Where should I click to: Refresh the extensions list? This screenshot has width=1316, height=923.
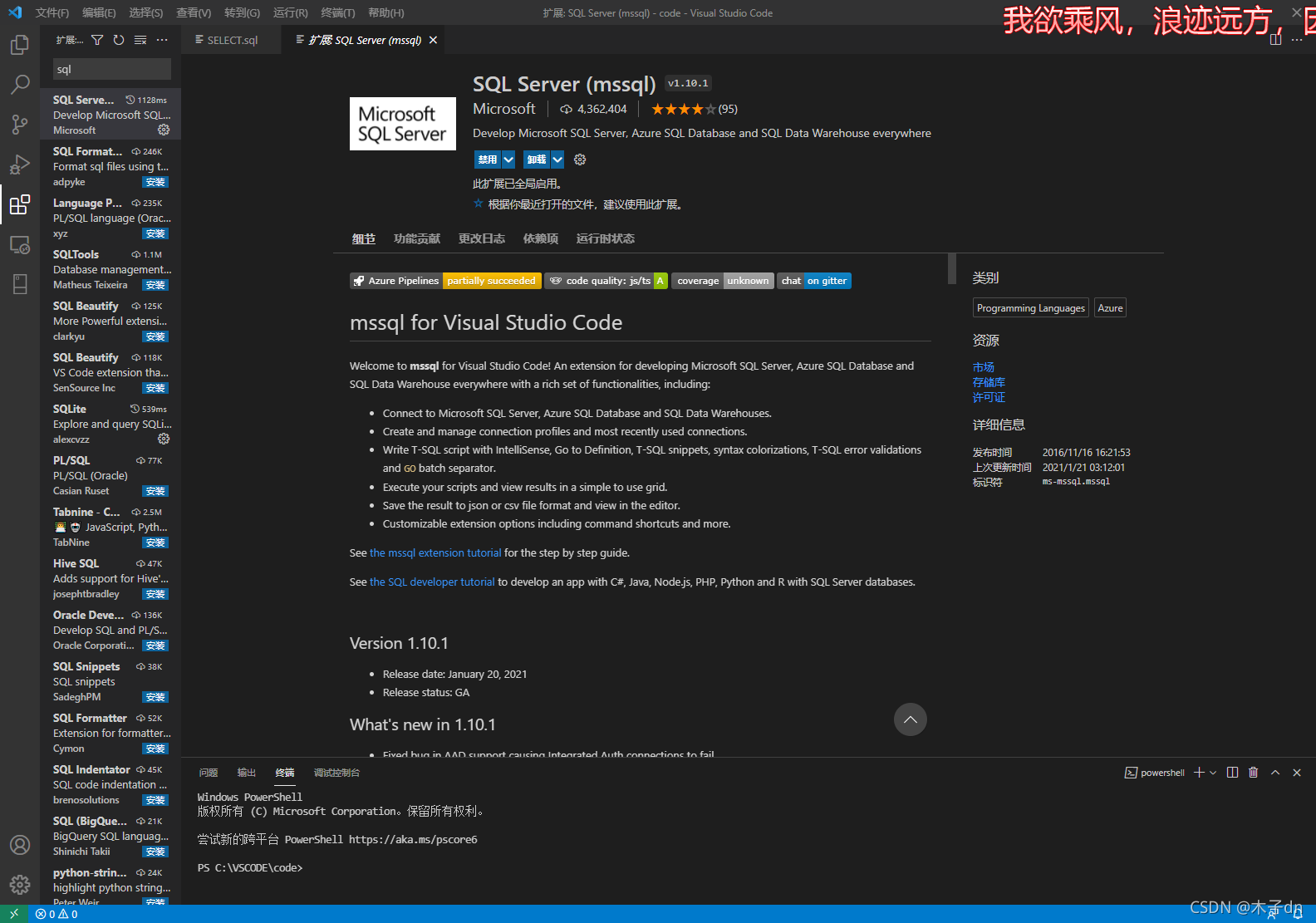[x=119, y=40]
